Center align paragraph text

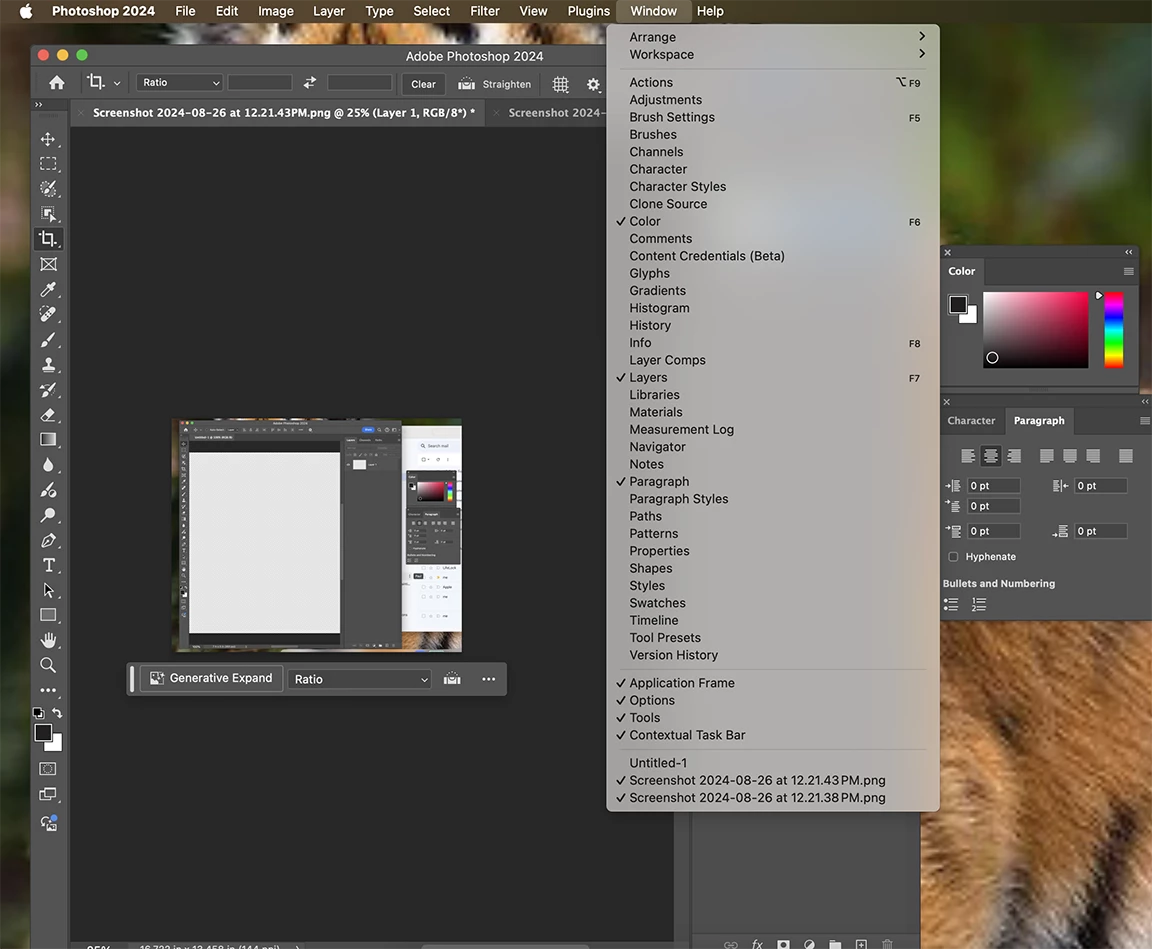990,456
